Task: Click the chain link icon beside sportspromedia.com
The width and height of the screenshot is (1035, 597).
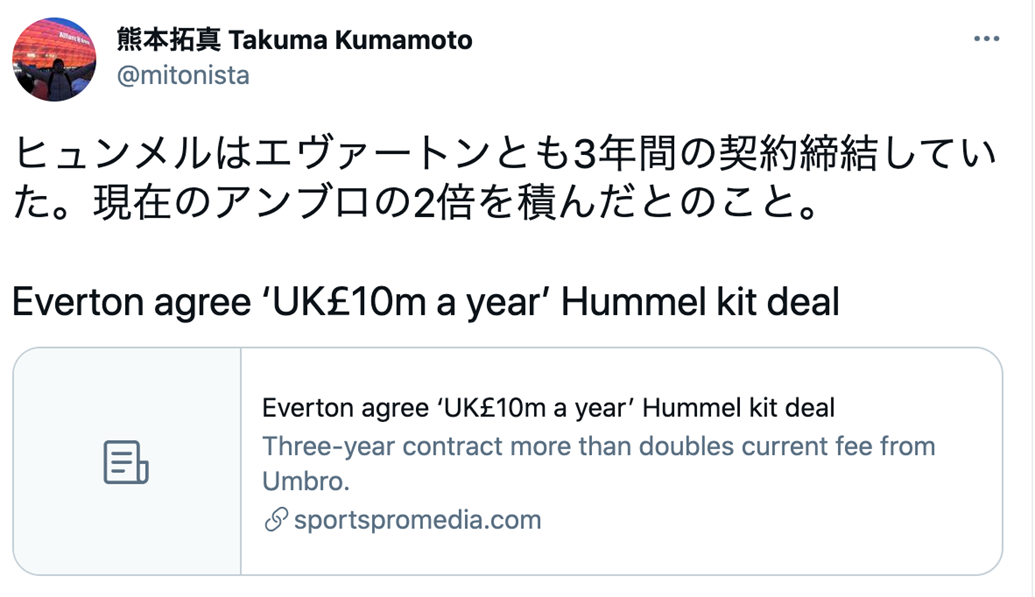Action: coord(276,520)
